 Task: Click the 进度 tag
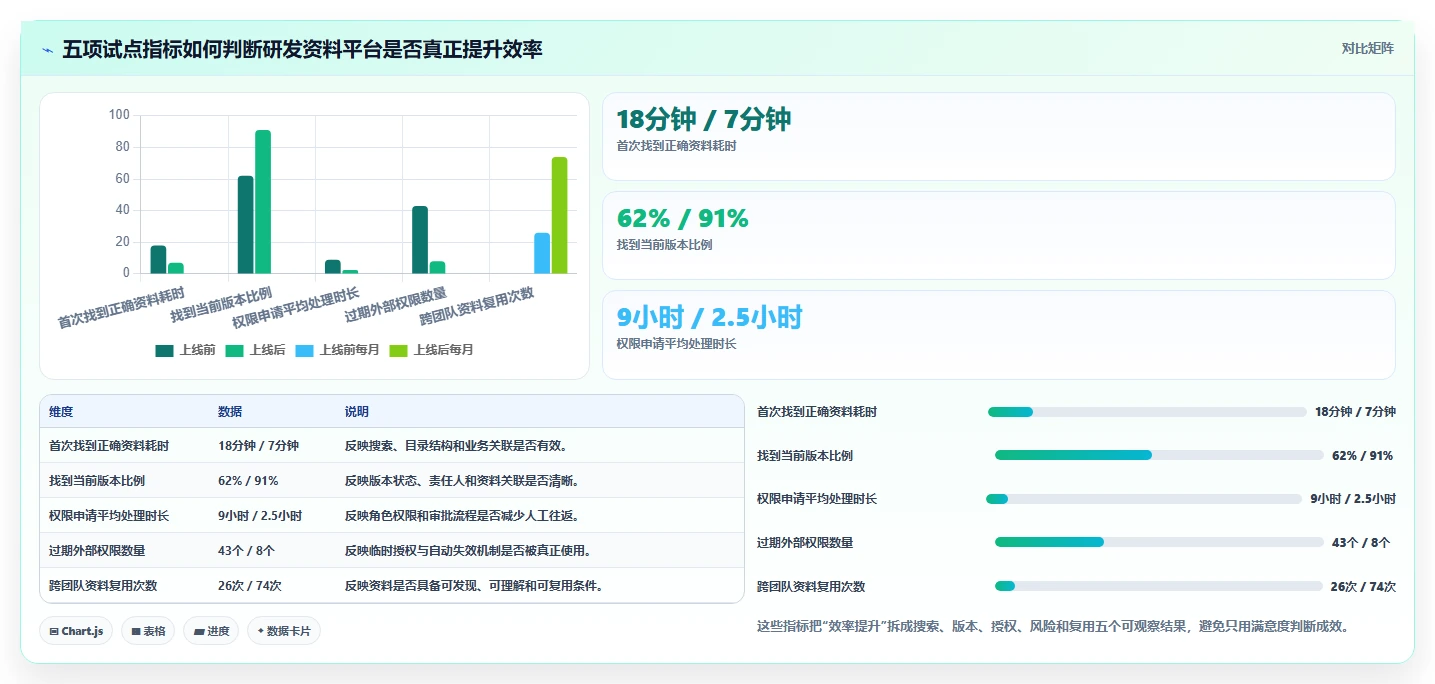pyautogui.click(x=211, y=631)
